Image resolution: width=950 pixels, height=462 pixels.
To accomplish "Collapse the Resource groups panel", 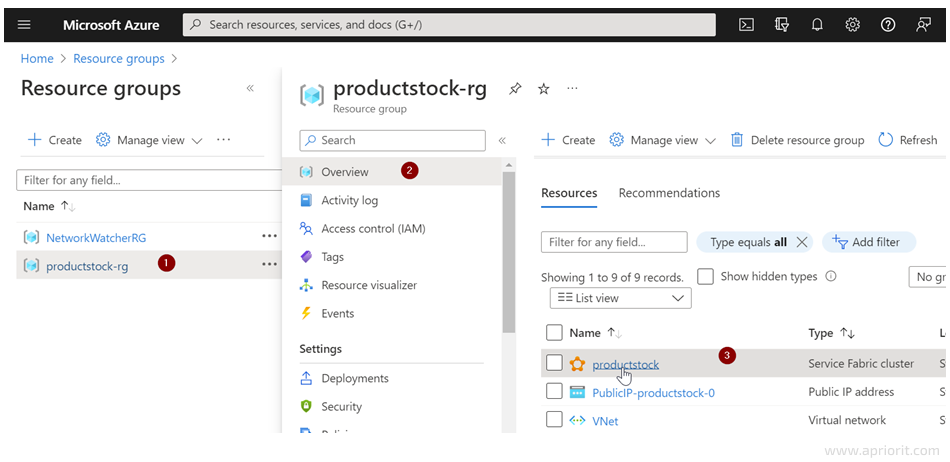I will (250, 88).
